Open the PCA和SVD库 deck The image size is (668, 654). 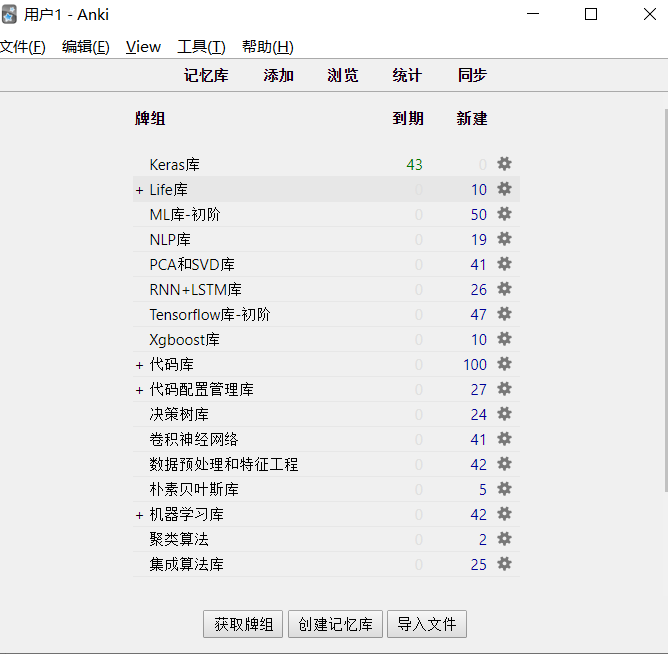point(192,265)
